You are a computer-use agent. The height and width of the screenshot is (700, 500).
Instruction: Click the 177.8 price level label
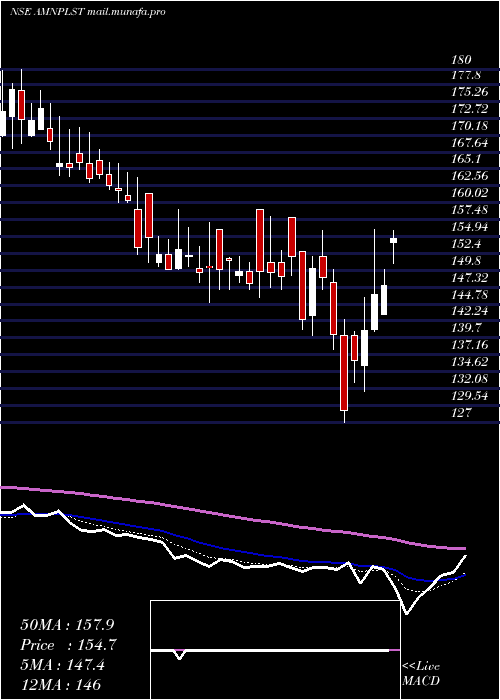pyautogui.click(x=466, y=75)
